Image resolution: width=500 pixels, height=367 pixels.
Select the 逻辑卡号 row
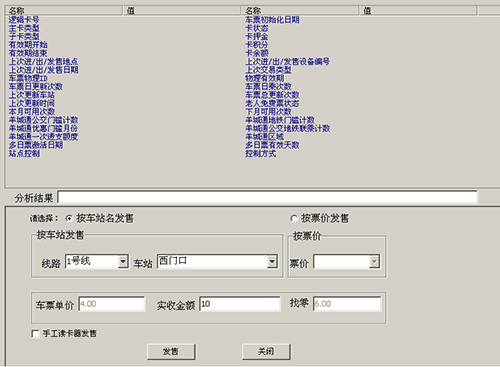[x=24, y=20]
